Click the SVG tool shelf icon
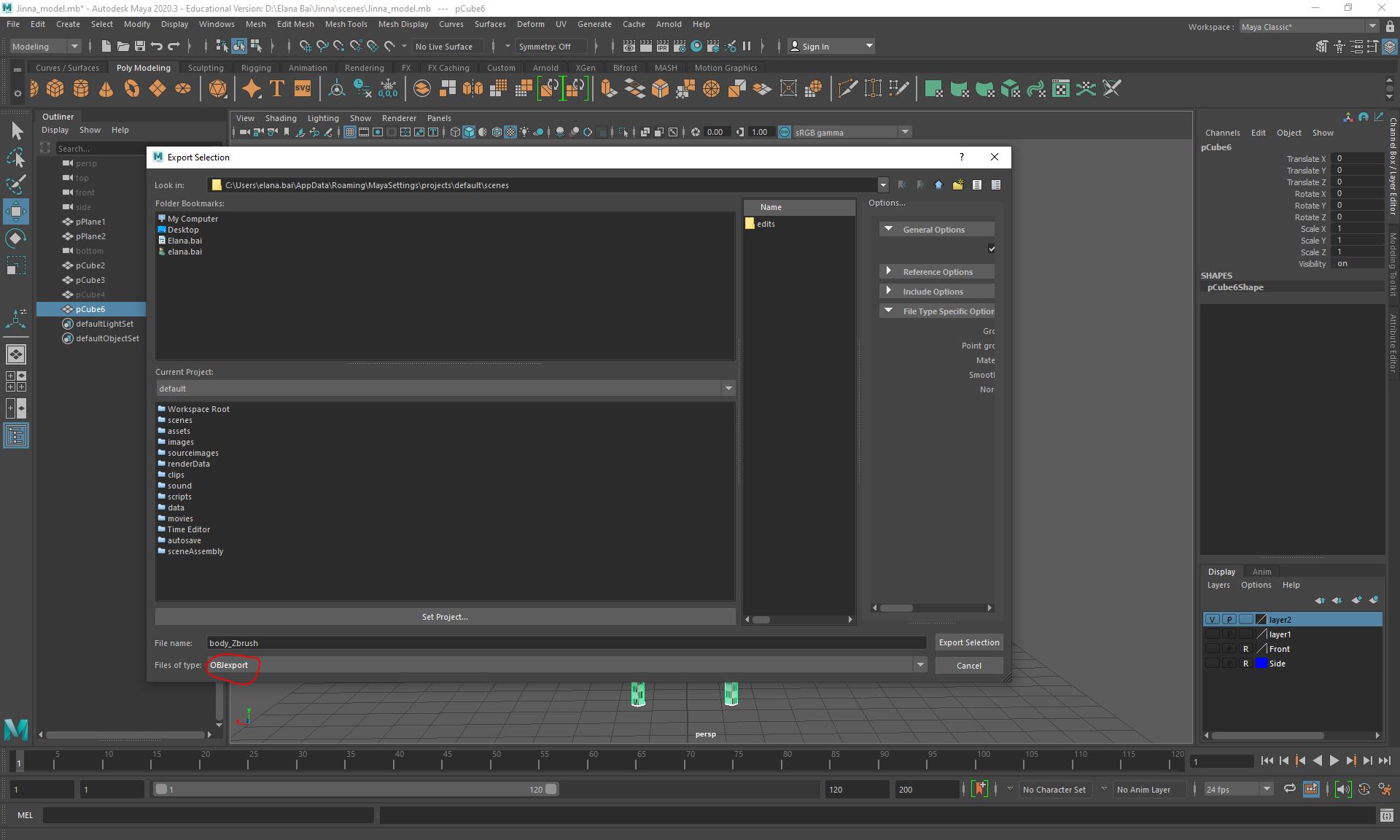 (x=302, y=88)
